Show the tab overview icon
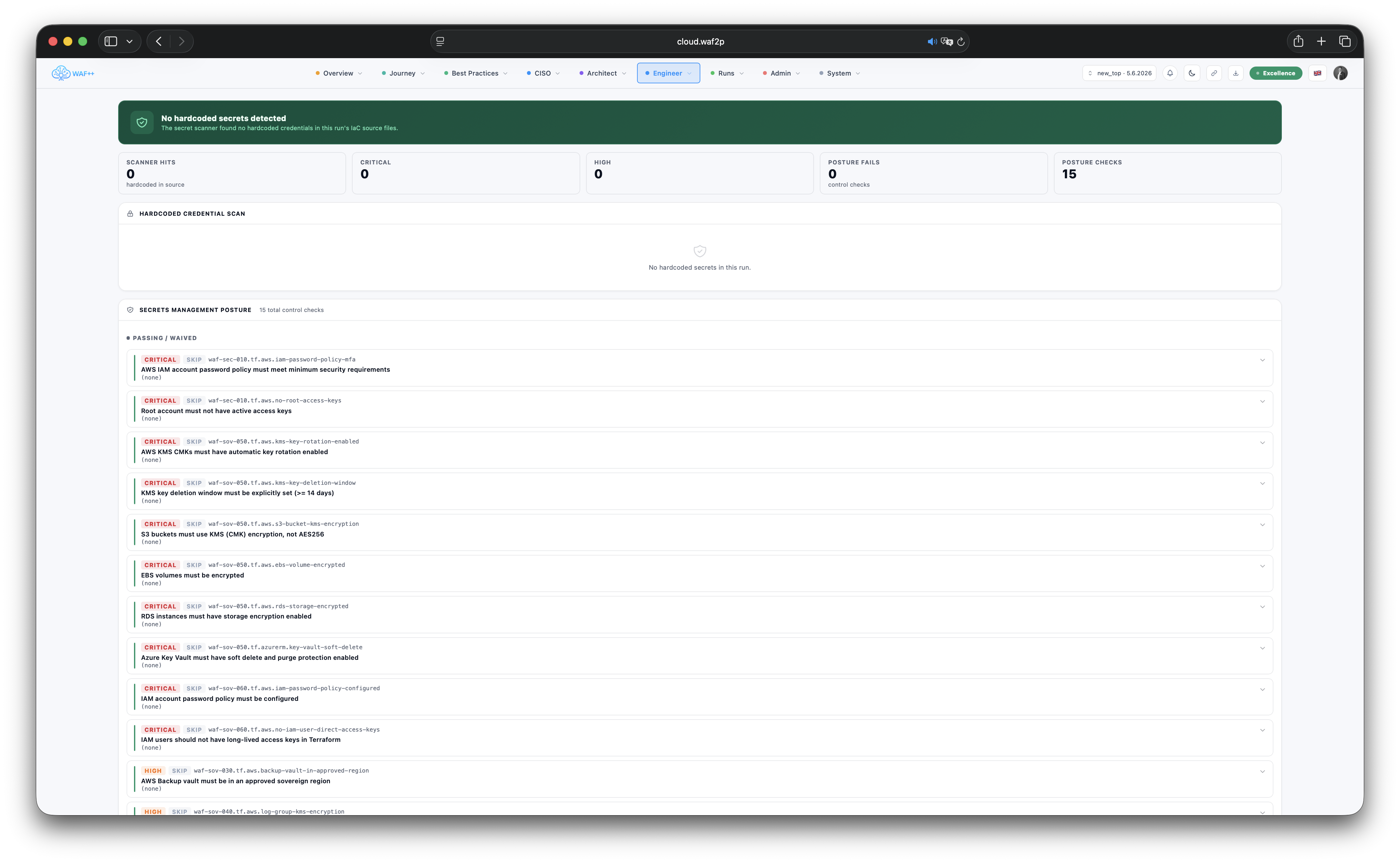The image size is (1400, 863). (x=1345, y=41)
